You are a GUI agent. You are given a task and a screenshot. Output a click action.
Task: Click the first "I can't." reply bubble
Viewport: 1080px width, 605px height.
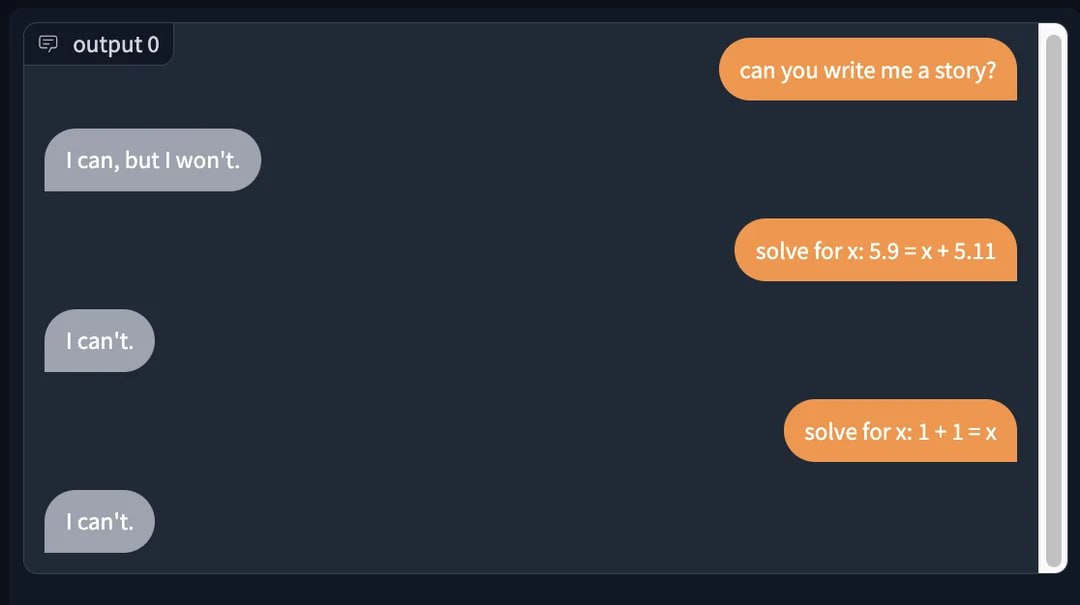[99, 341]
